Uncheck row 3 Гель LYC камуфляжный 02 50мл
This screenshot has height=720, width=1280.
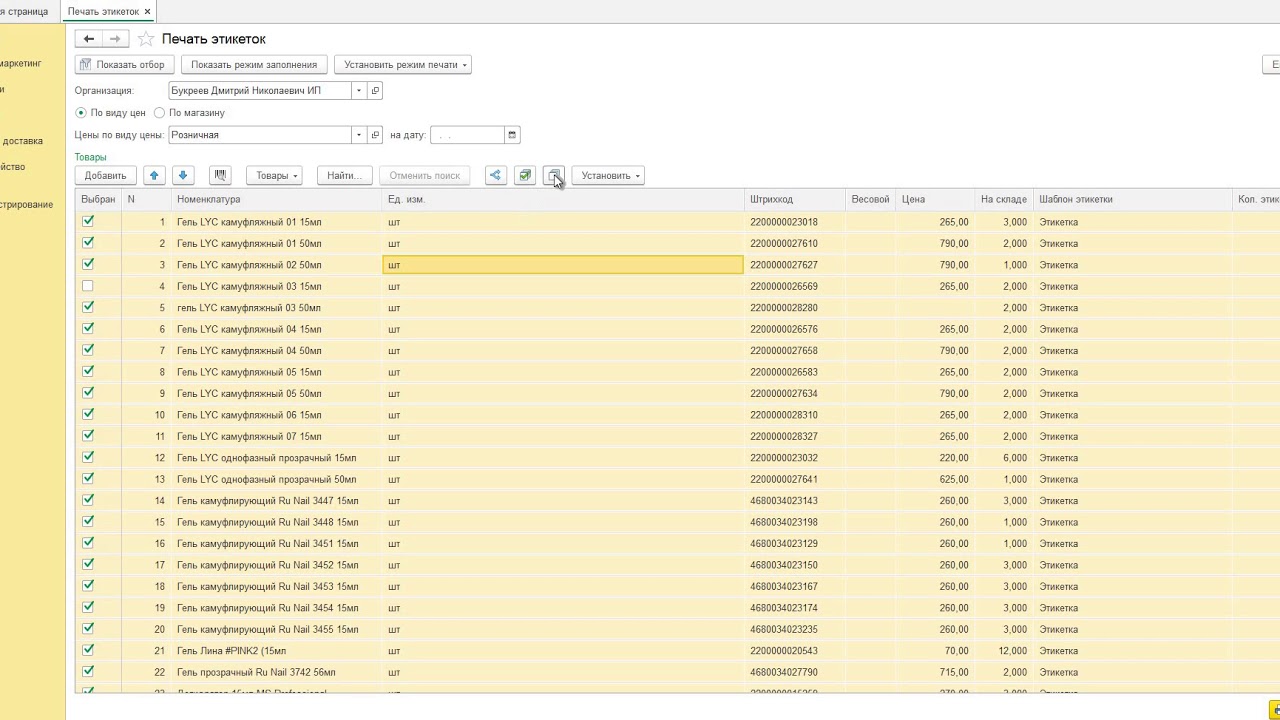[88, 264]
